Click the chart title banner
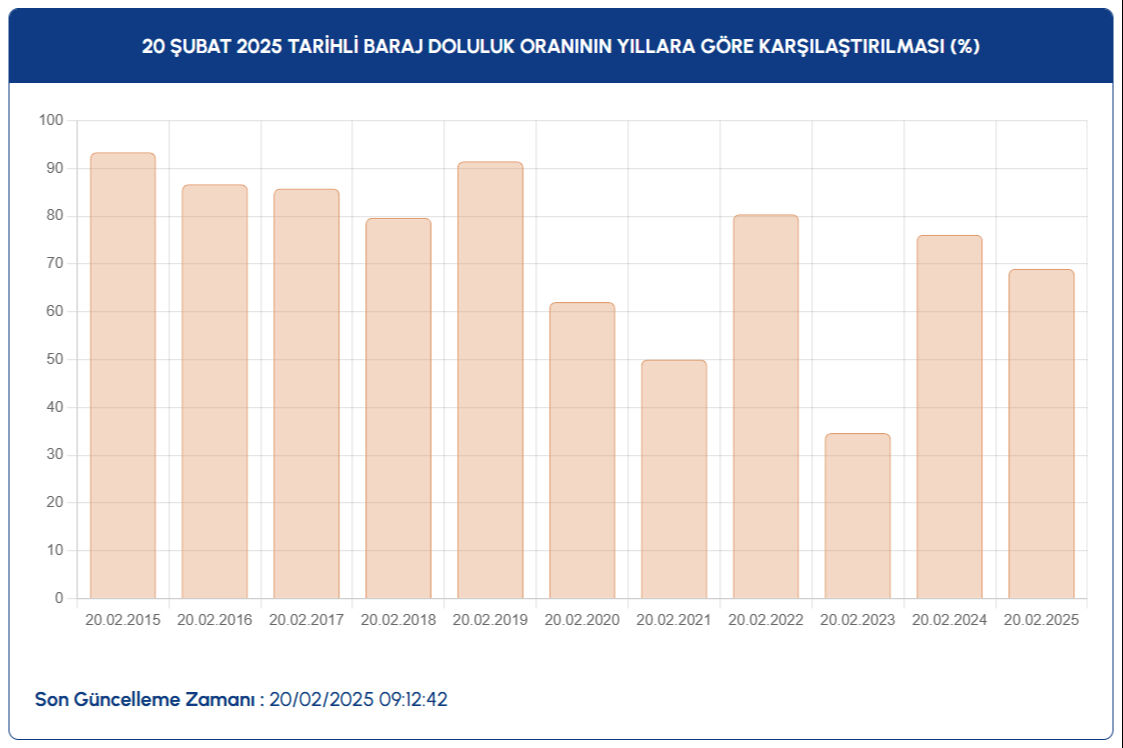The height and width of the screenshot is (748, 1123). click(561, 44)
